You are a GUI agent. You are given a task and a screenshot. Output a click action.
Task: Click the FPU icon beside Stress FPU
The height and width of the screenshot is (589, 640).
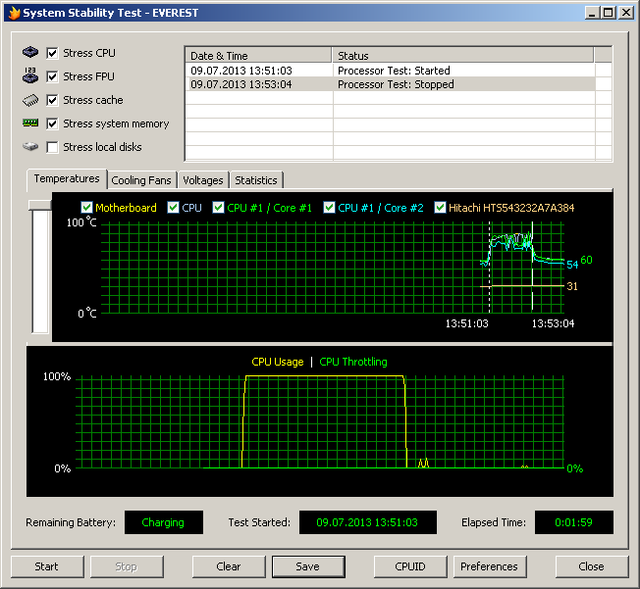coord(30,76)
